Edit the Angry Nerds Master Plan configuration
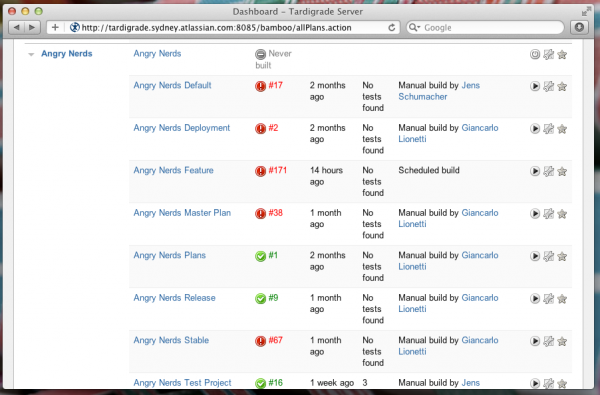 548,214
